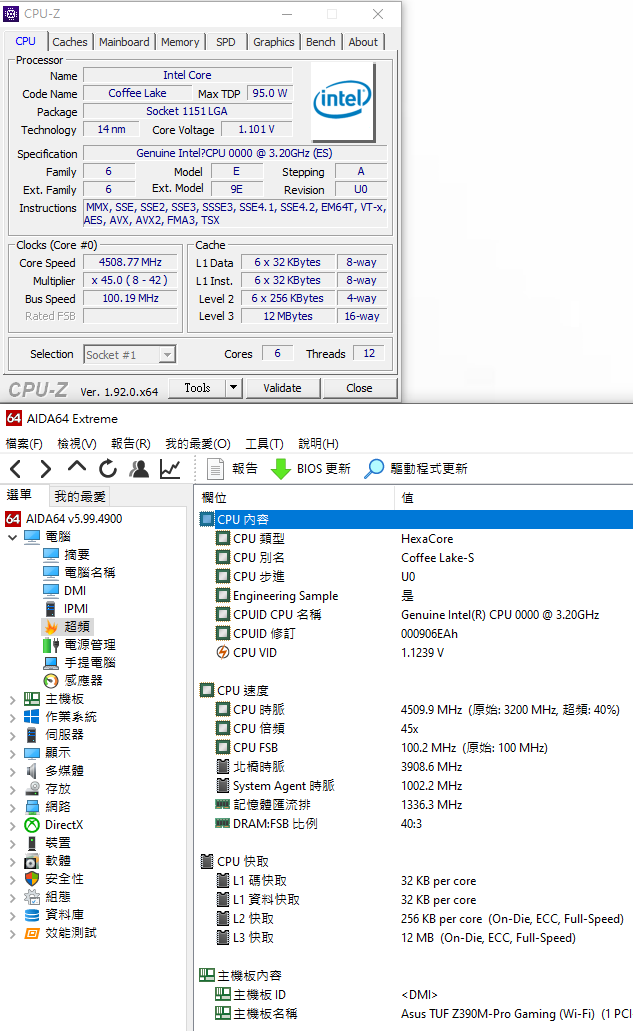Open the 報告(R) menu

click(131, 444)
